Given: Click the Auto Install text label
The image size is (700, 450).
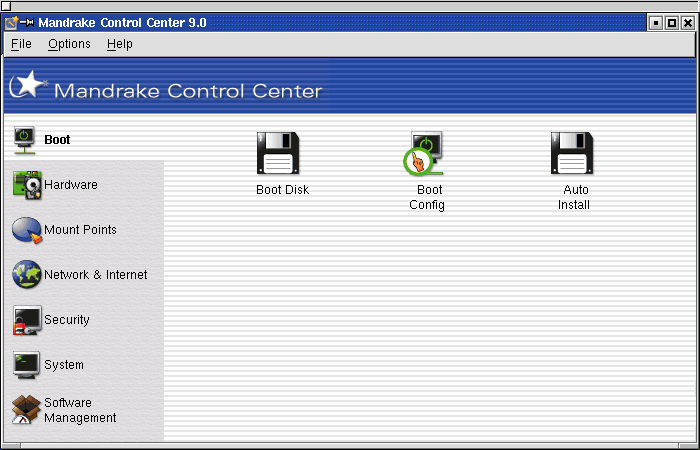Looking at the screenshot, I should pyautogui.click(x=574, y=197).
